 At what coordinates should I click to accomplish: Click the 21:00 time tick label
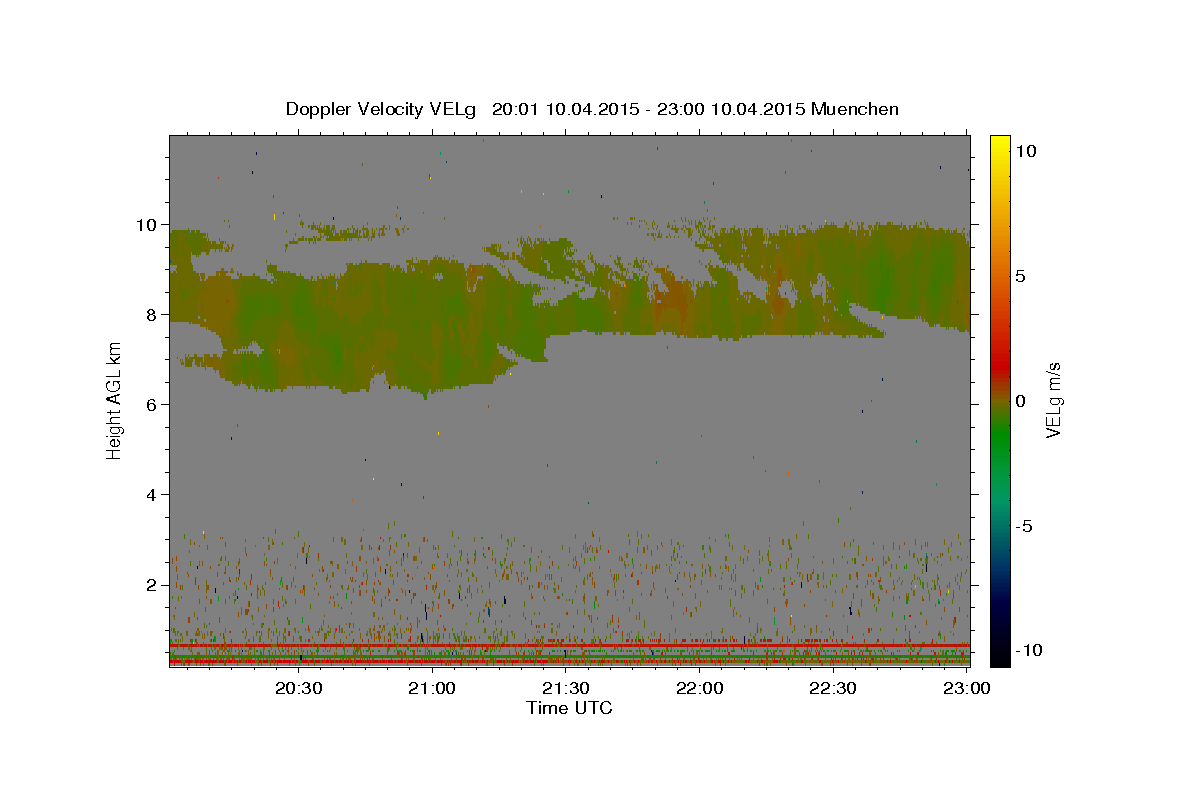(432, 689)
